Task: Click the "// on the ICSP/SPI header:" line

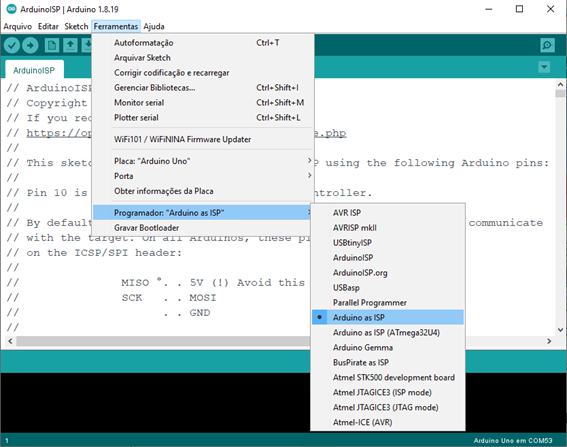Action: pos(94,253)
